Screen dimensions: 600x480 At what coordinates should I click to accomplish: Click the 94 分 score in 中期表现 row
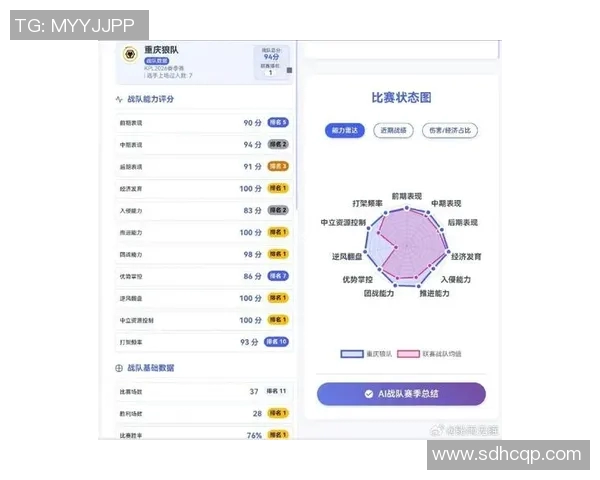pyautogui.click(x=253, y=145)
